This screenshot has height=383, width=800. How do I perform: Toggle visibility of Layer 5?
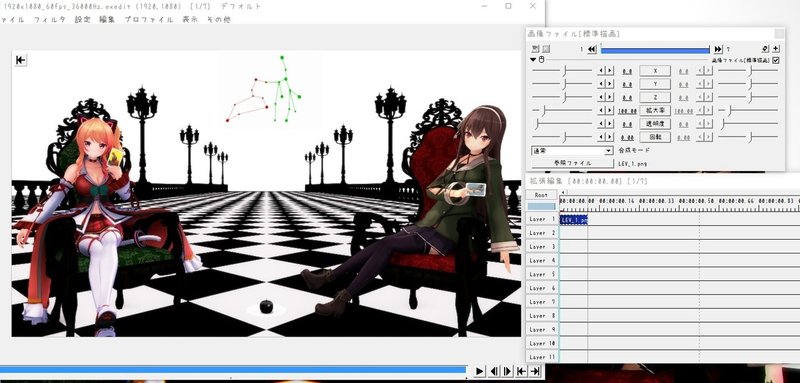coord(542,274)
